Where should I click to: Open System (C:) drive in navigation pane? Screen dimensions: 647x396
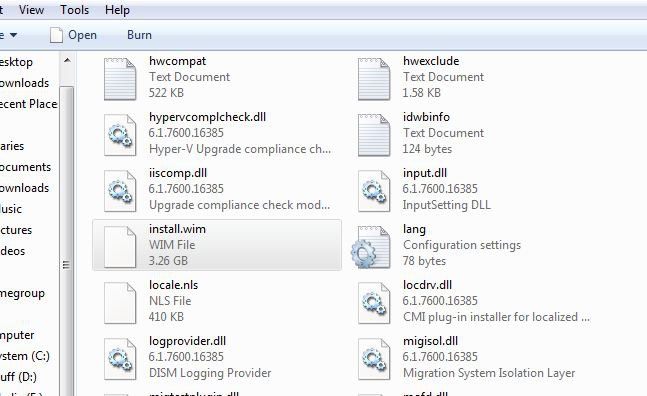pyautogui.click(x=25, y=356)
